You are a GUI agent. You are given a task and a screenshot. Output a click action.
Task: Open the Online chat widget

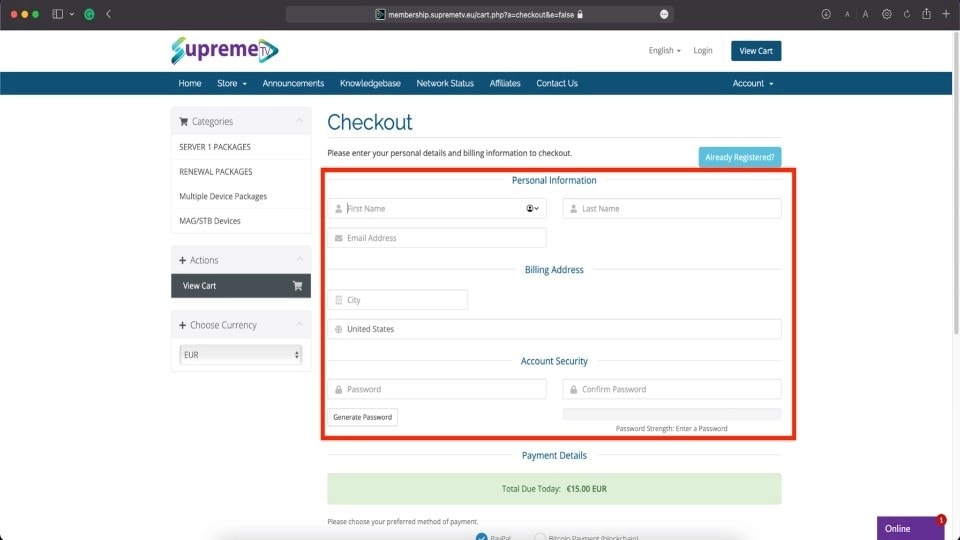point(910,528)
